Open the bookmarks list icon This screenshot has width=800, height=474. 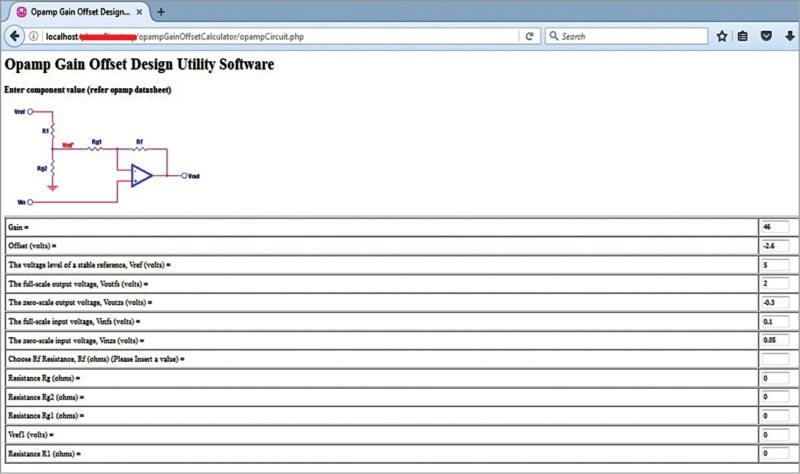pos(743,36)
